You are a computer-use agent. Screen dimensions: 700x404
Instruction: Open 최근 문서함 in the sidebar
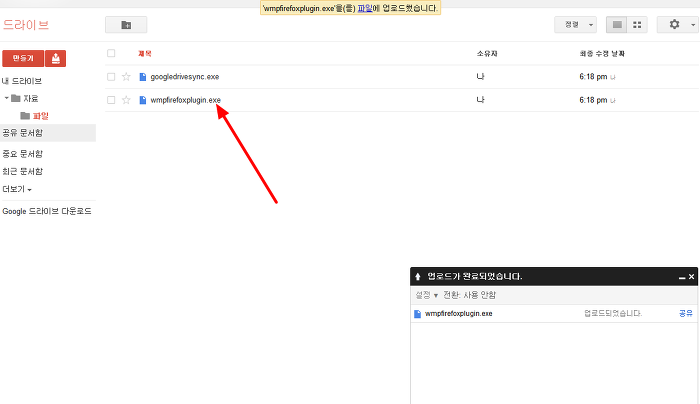pos(23,171)
